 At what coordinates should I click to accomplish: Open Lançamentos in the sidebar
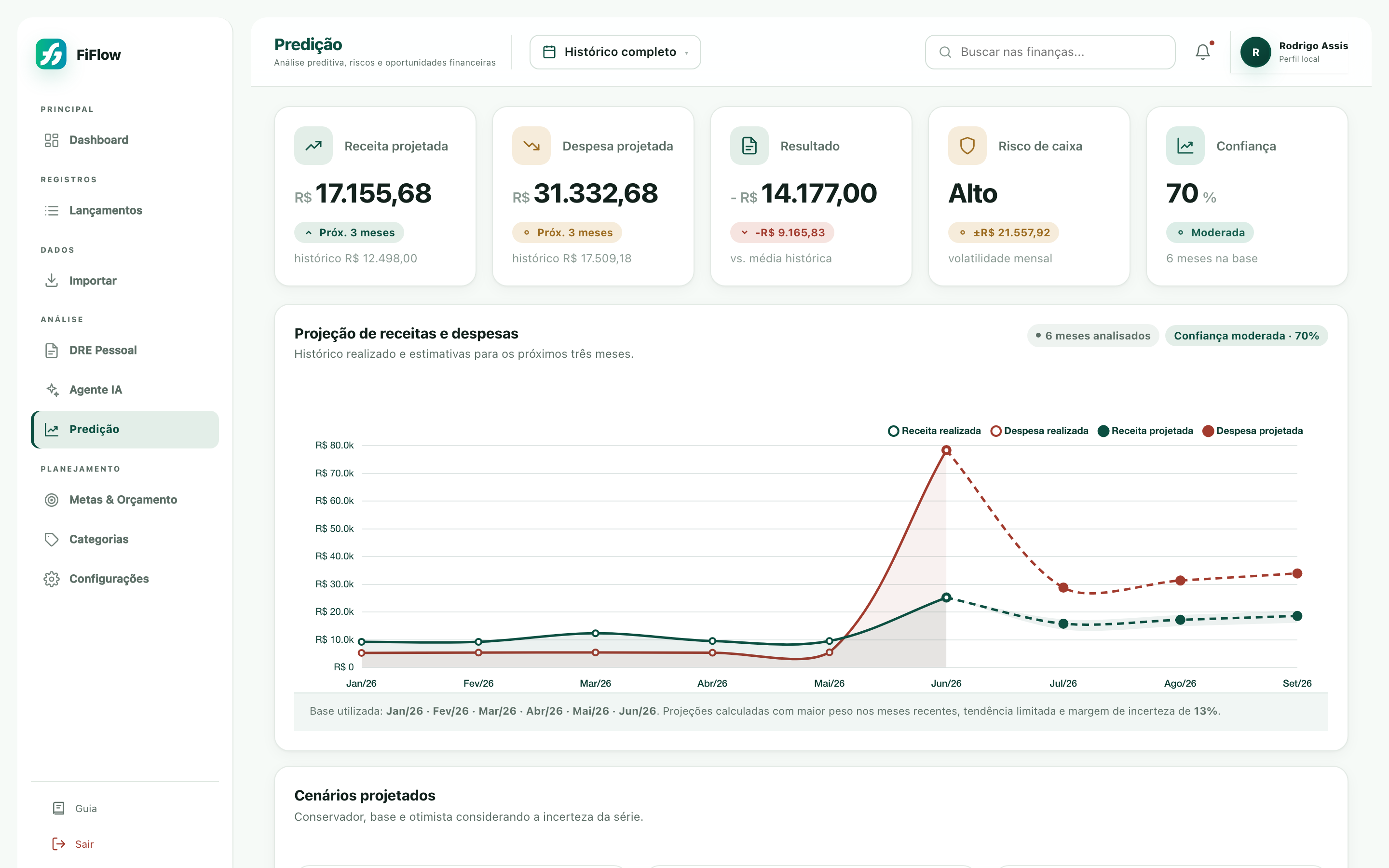[125, 211]
